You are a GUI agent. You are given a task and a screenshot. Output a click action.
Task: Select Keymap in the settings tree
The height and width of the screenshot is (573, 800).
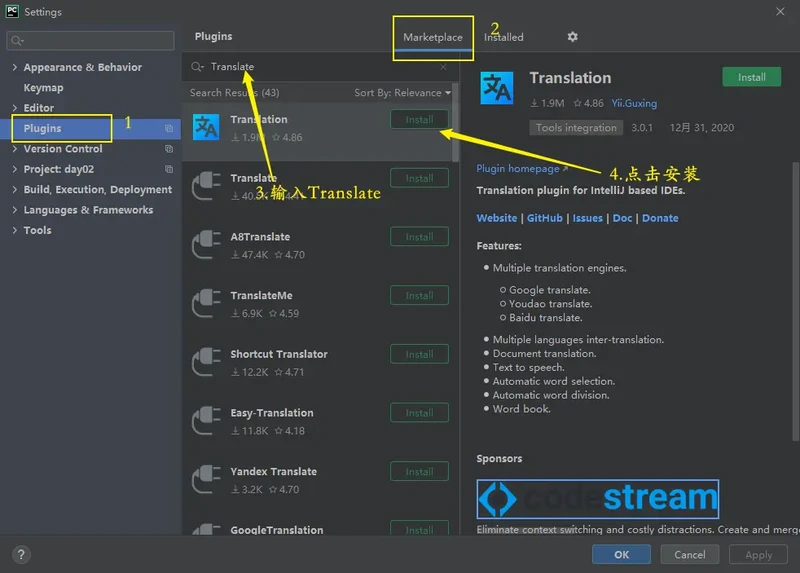43,88
